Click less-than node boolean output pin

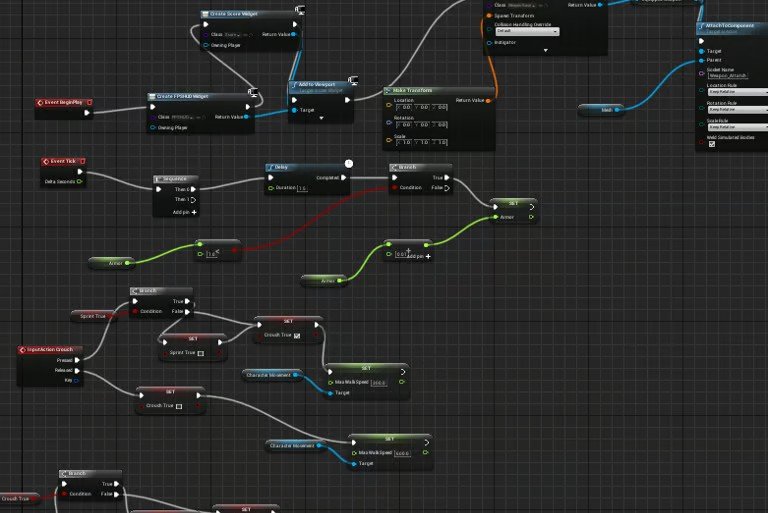click(235, 250)
